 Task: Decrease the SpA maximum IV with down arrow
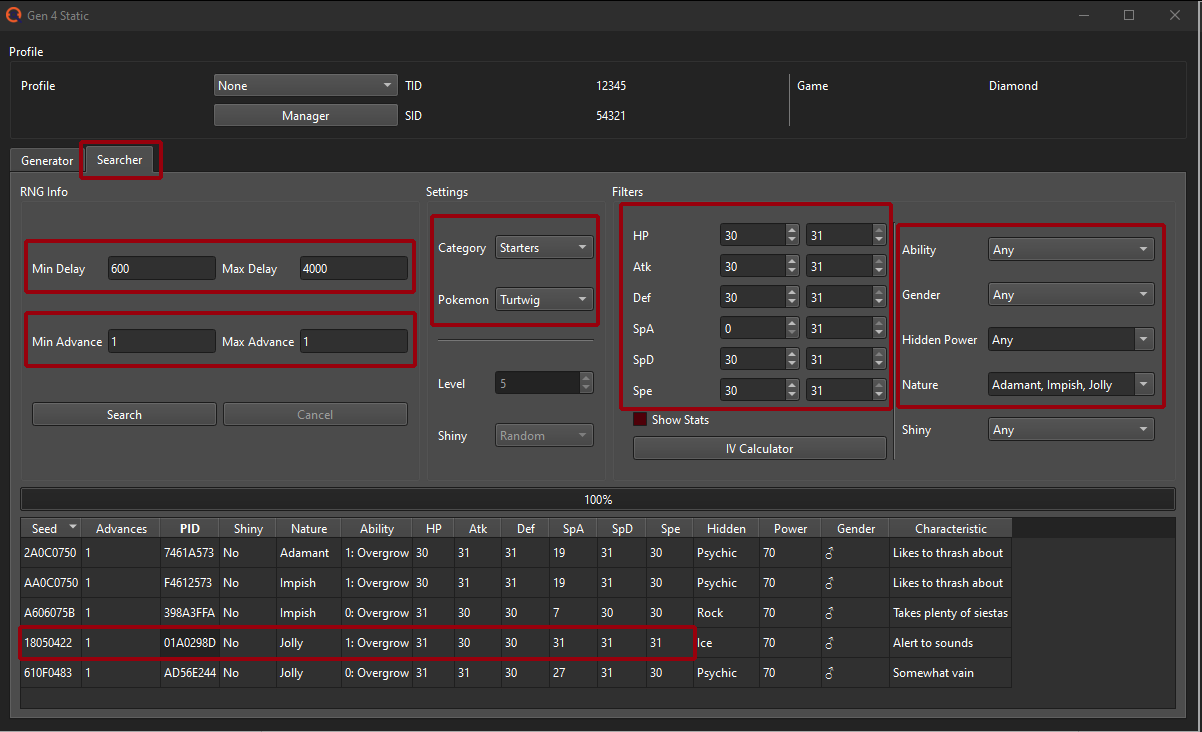pos(879,334)
